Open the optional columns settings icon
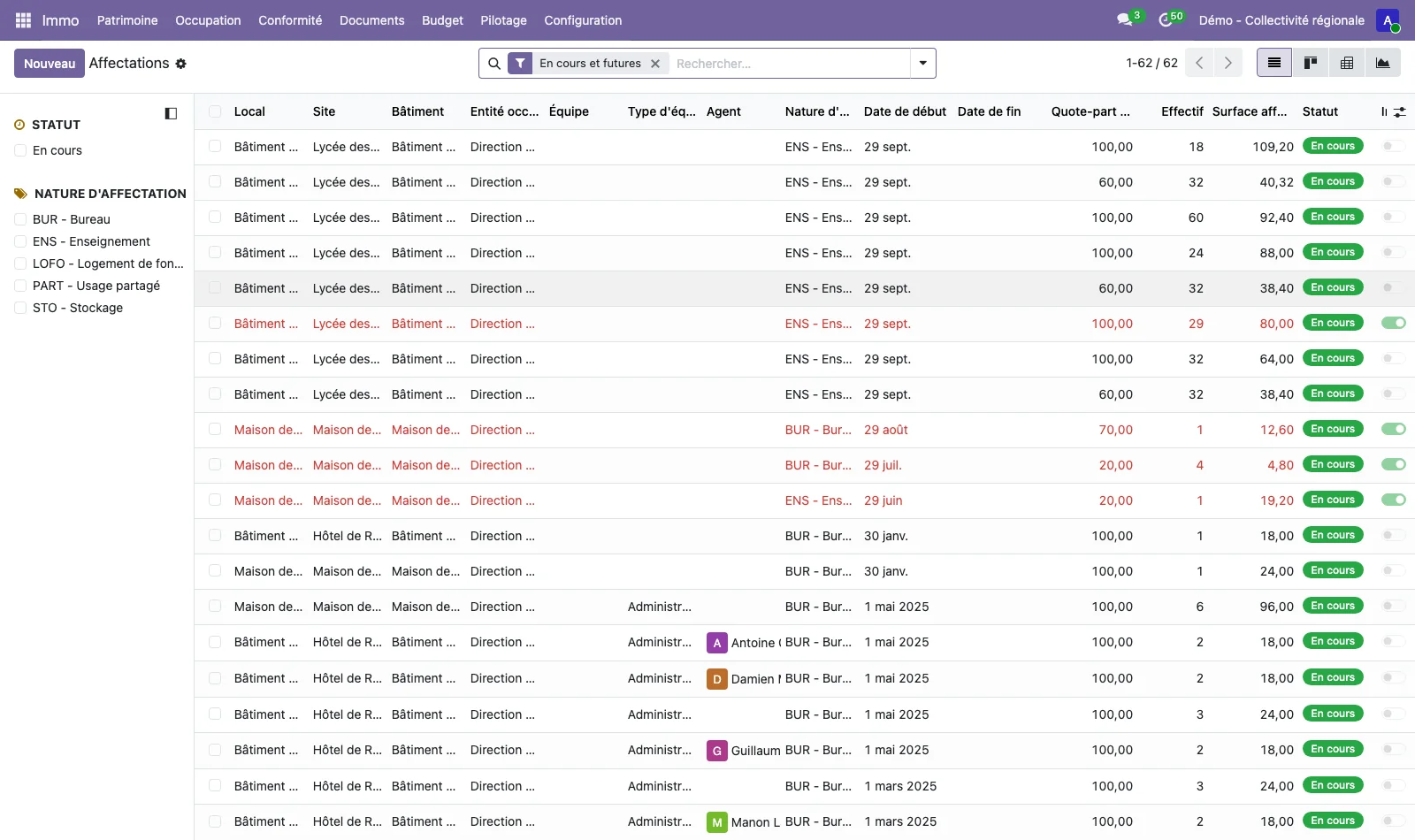This screenshot has height=840, width=1415. 1399,112
